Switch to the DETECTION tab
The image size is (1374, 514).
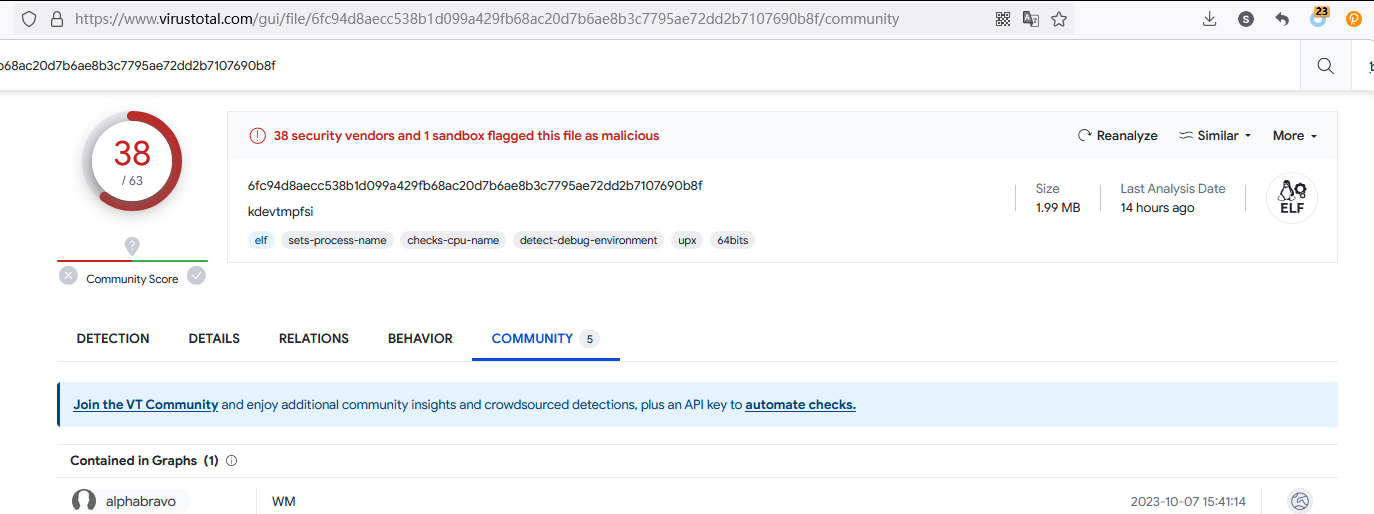tap(113, 339)
